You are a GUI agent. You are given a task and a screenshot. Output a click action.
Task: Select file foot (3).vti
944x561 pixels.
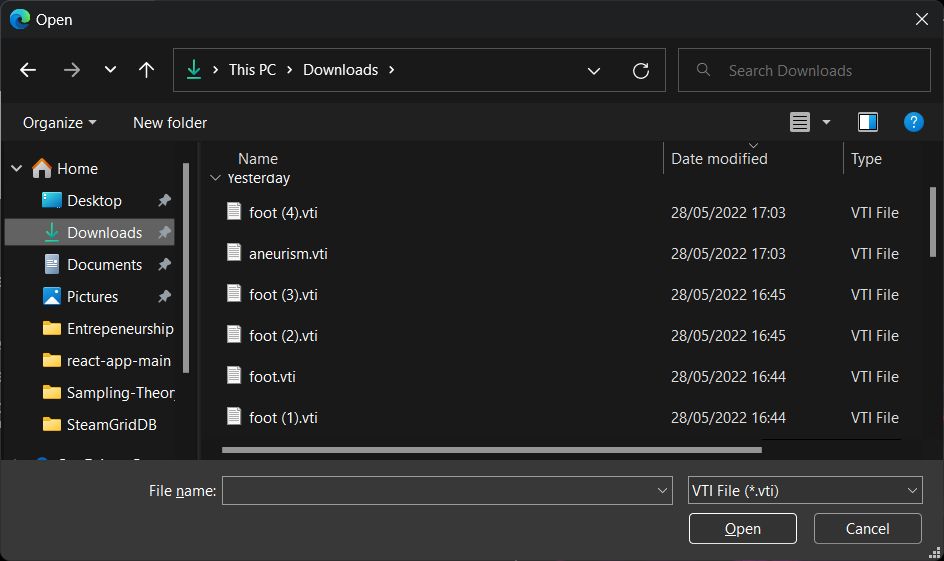click(x=283, y=294)
